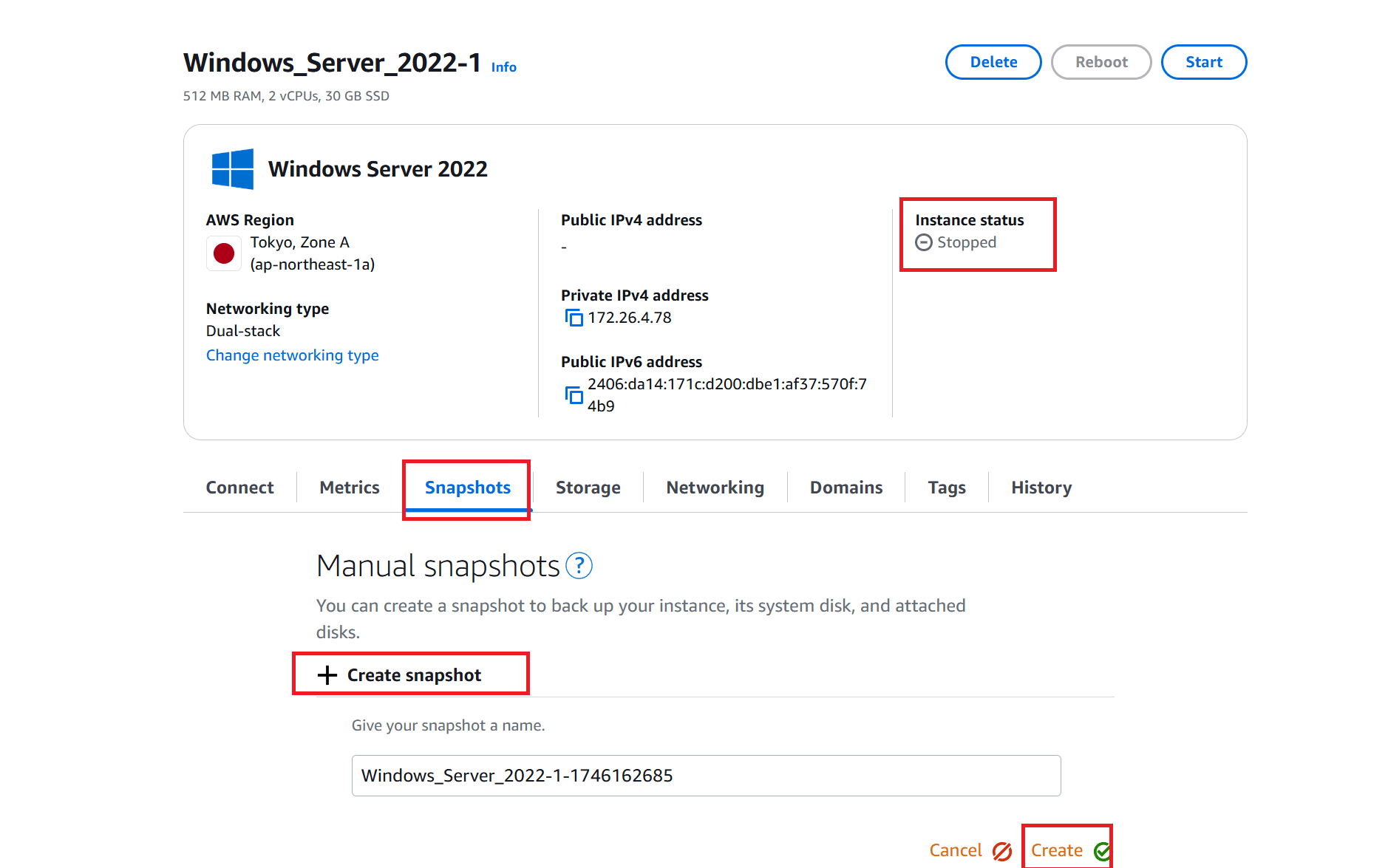1388x868 pixels.
Task: Click the 'Give your snapshot a name.' label
Action: point(449,725)
